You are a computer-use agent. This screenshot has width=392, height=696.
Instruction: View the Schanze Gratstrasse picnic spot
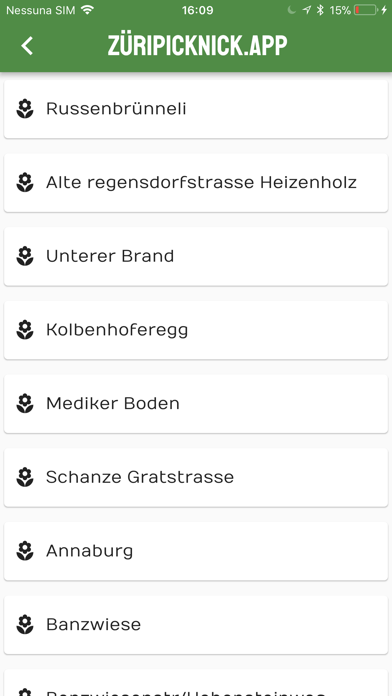[196, 478]
